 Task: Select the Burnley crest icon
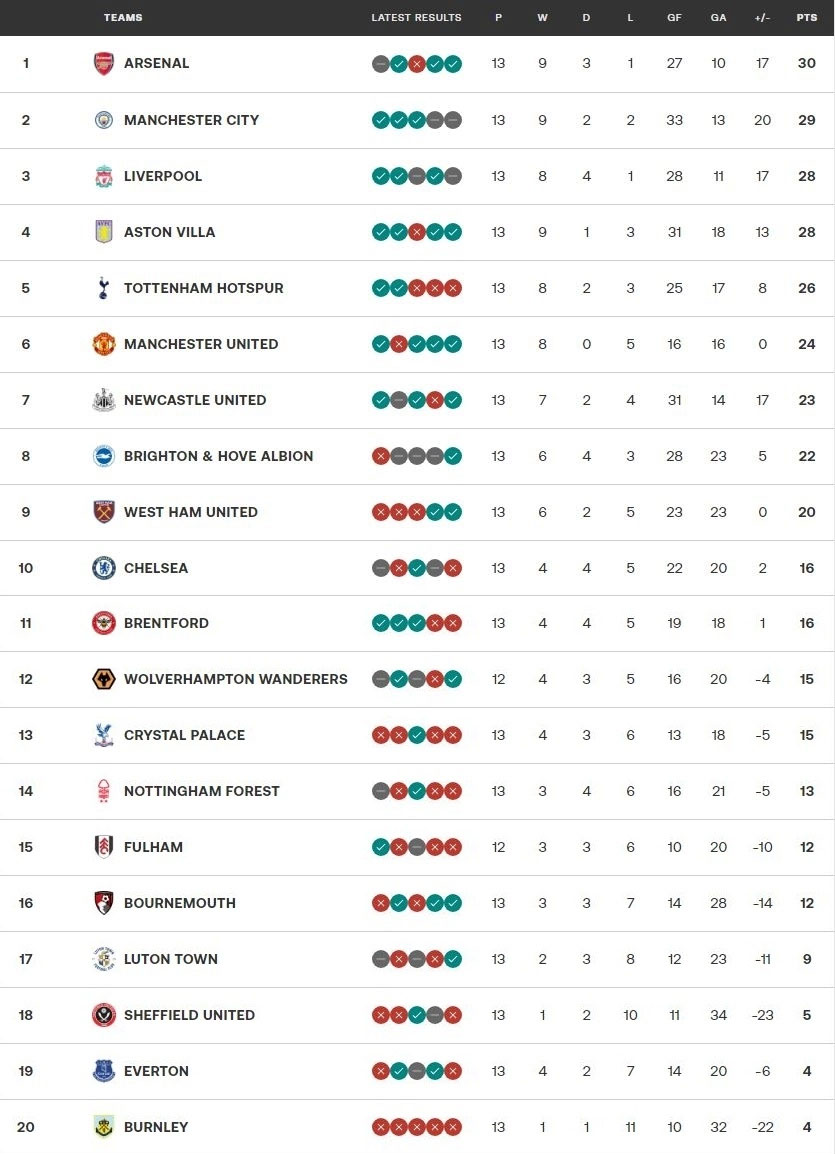(x=104, y=1127)
